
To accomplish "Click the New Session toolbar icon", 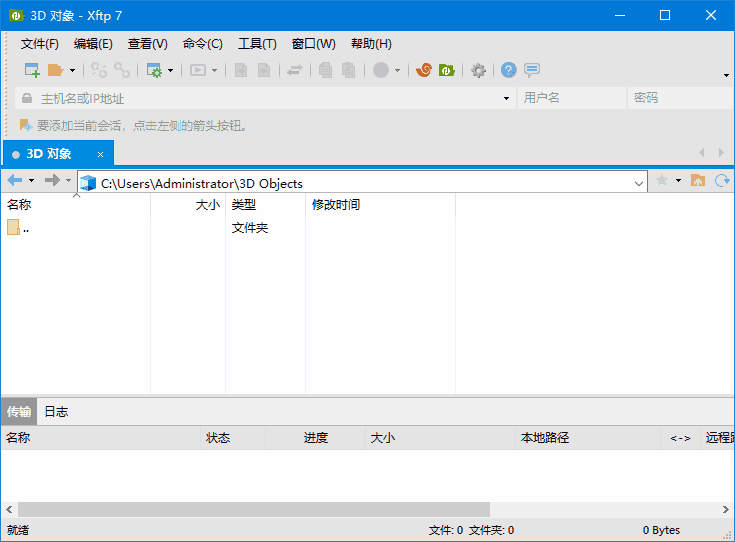I will tap(32, 70).
